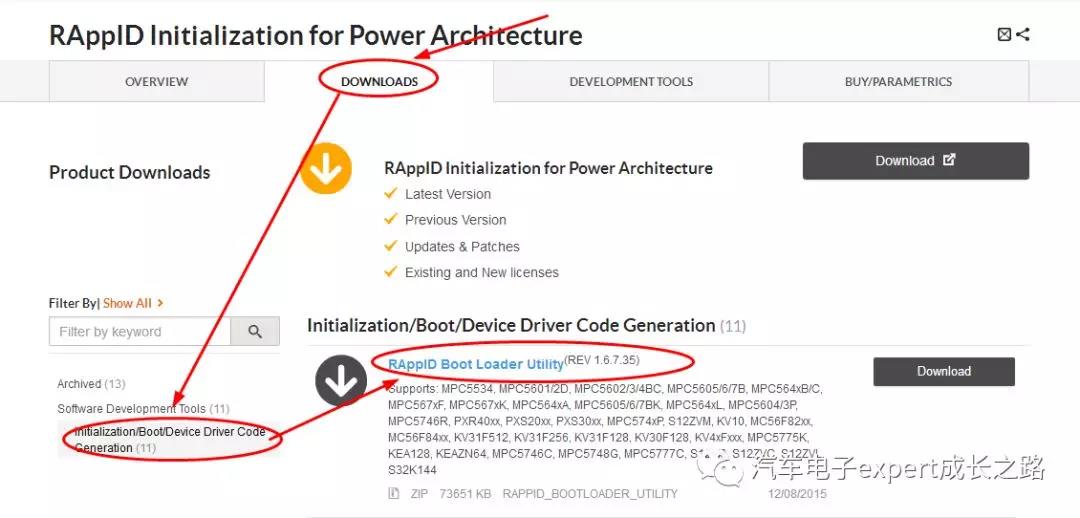Screen dimensions: 1080x518
Task: Click the ZIP file document icon
Action: point(394,494)
